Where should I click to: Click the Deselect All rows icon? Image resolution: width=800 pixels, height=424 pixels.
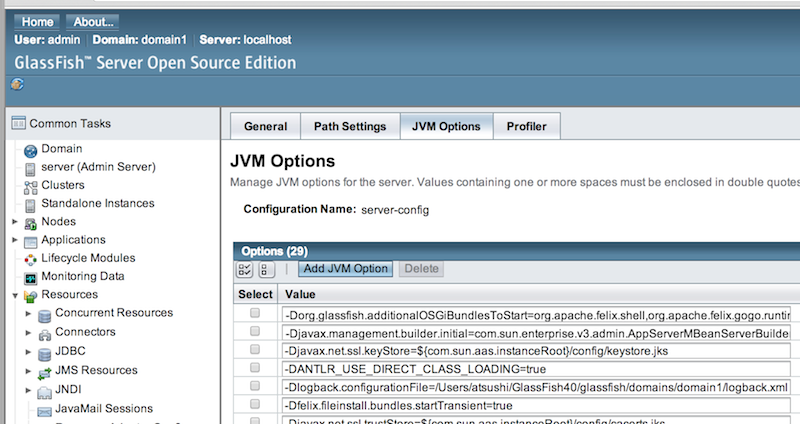267,269
